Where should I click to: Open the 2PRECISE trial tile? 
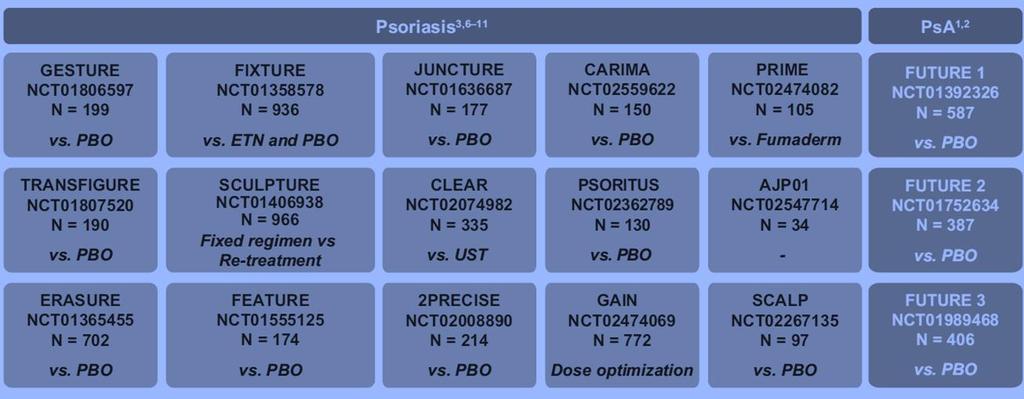pyautogui.click(x=459, y=335)
